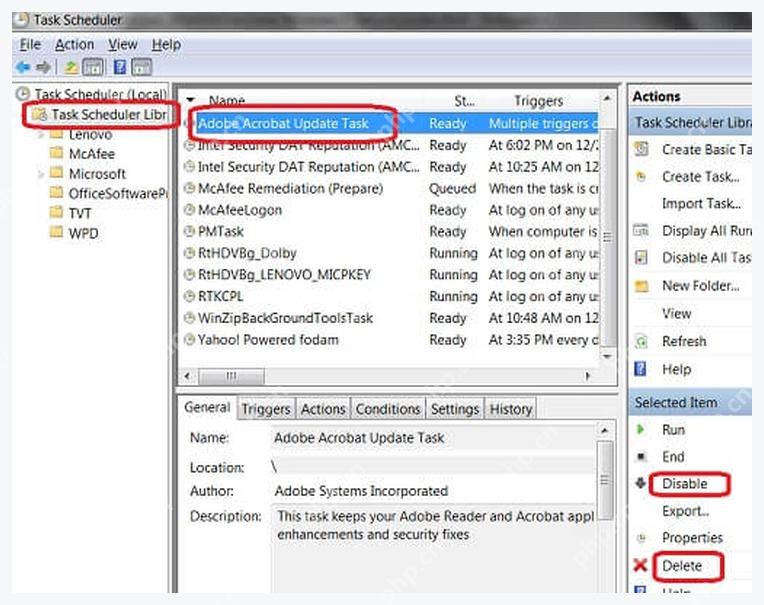The image size is (764, 605).
Task: Click the Create Basic Task icon
Action: [x=641, y=149]
